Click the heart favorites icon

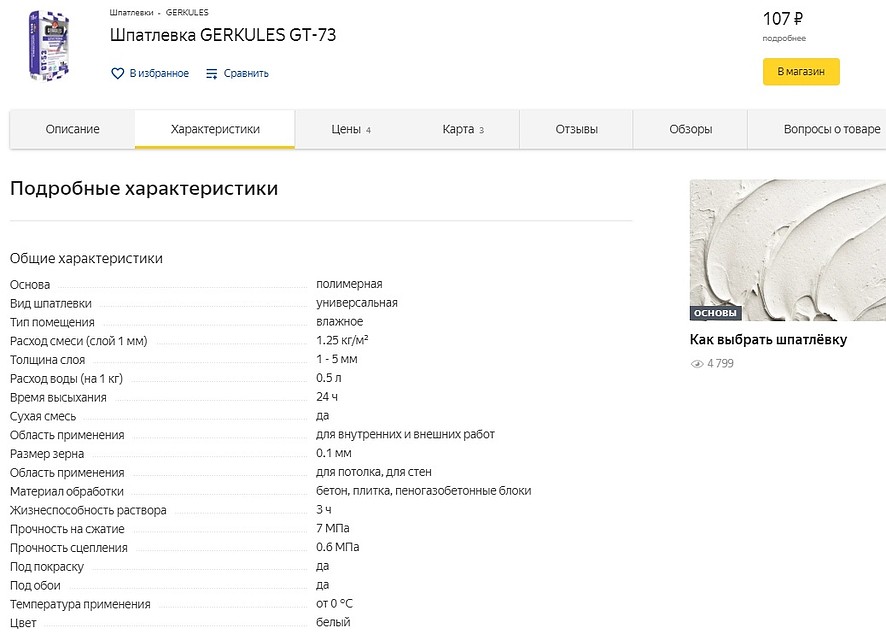point(117,73)
